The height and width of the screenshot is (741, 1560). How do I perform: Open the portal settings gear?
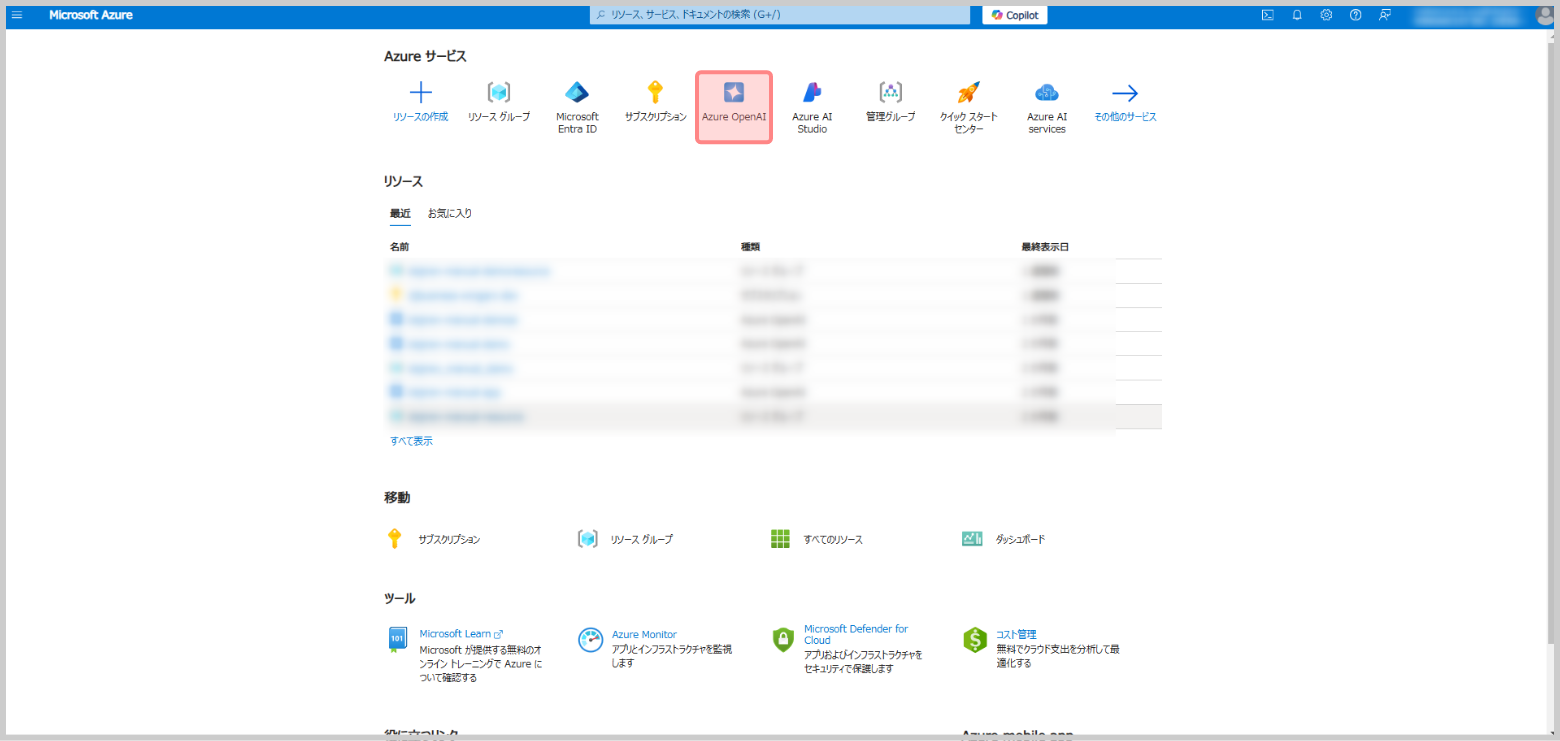1326,15
